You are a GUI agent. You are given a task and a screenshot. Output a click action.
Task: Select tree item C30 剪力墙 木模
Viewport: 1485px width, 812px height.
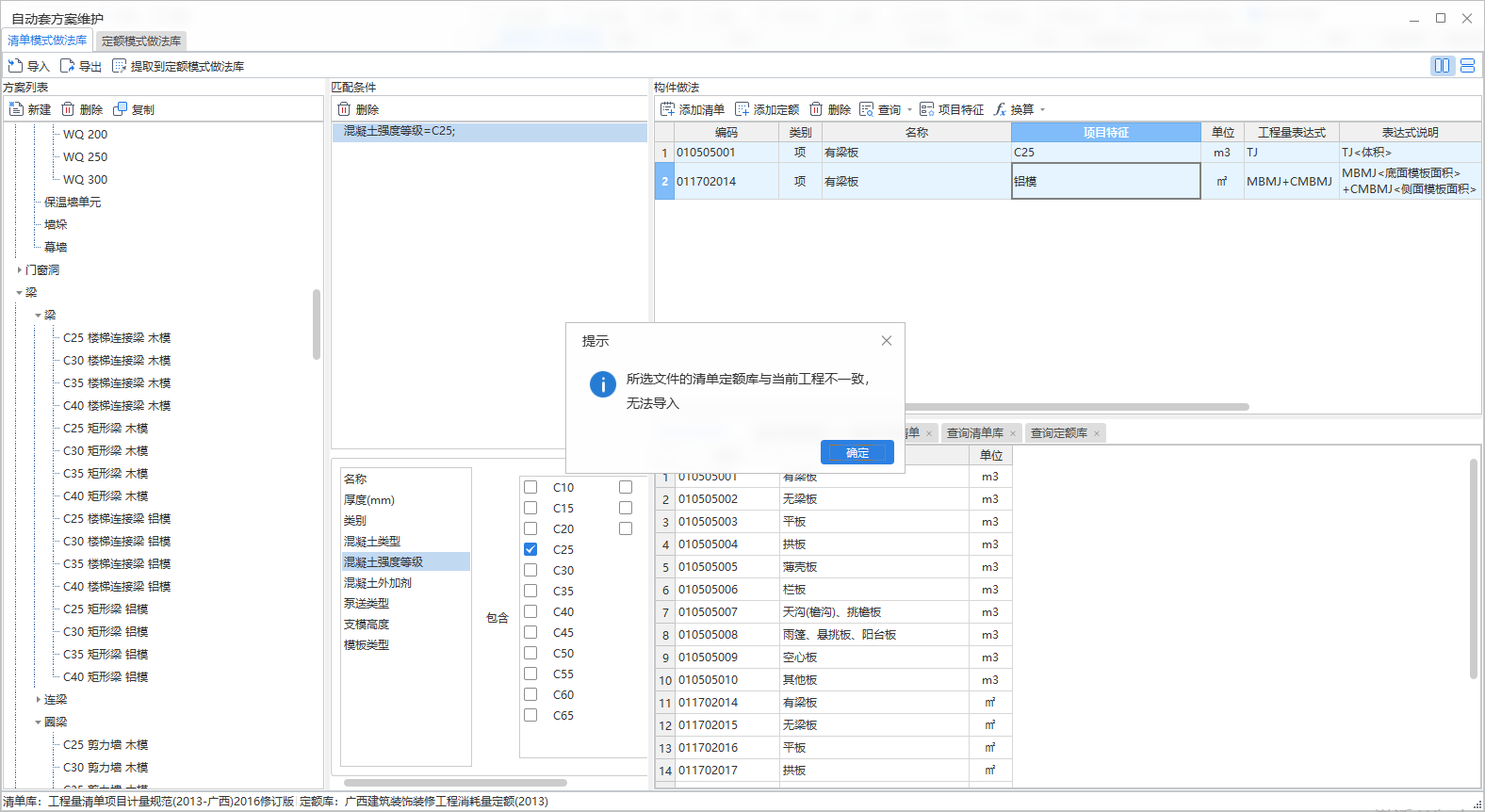(x=106, y=767)
